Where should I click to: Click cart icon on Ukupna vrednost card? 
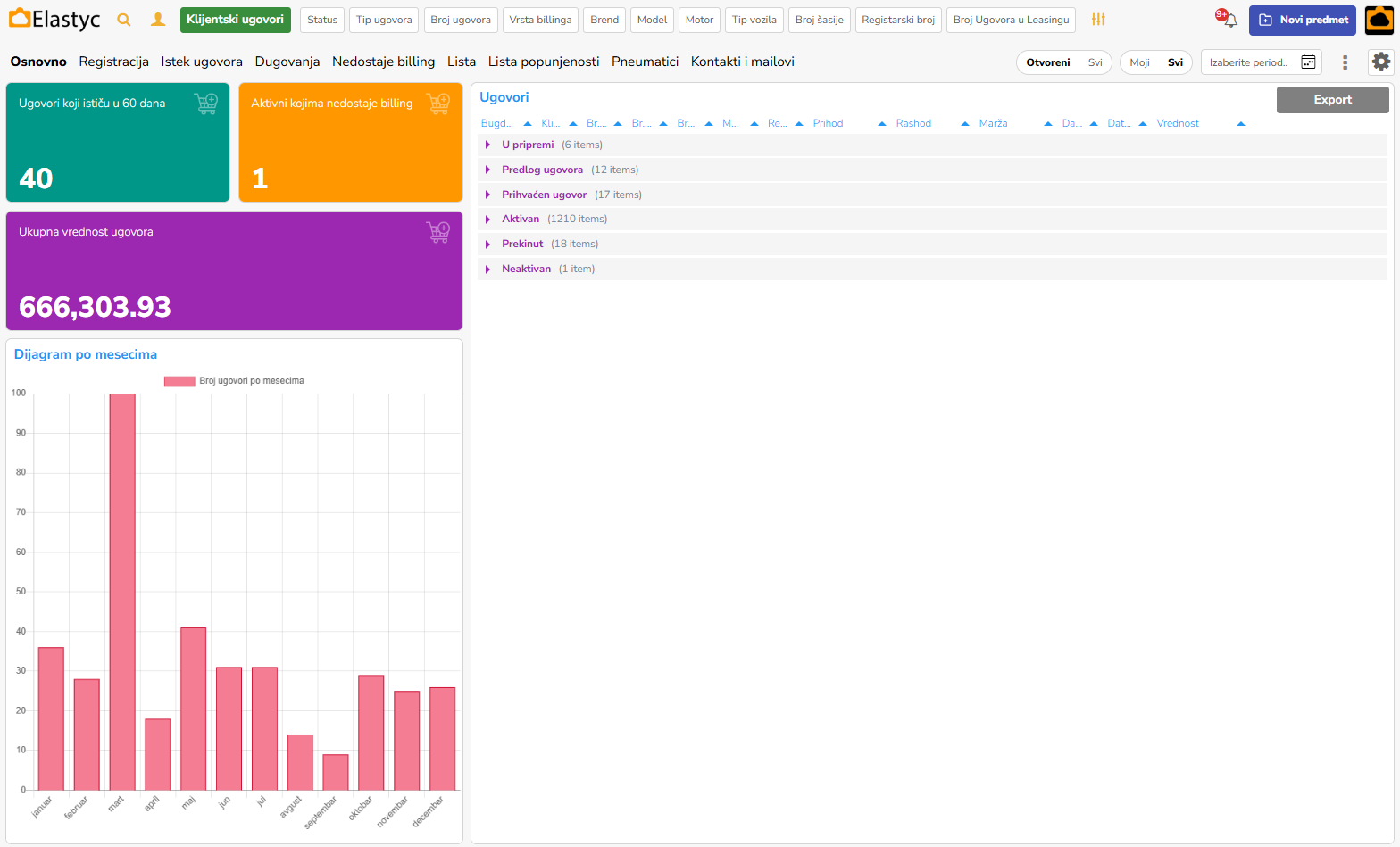pyautogui.click(x=438, y=232)
